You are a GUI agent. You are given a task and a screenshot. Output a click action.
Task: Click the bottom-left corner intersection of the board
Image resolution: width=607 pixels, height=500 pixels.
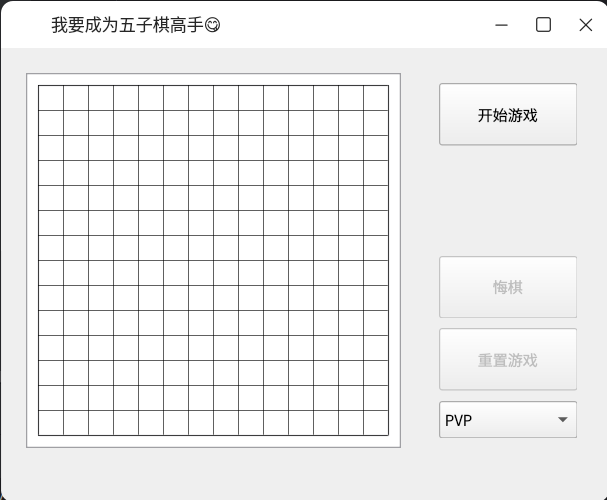pyautogui.click(x=38, y=435)
